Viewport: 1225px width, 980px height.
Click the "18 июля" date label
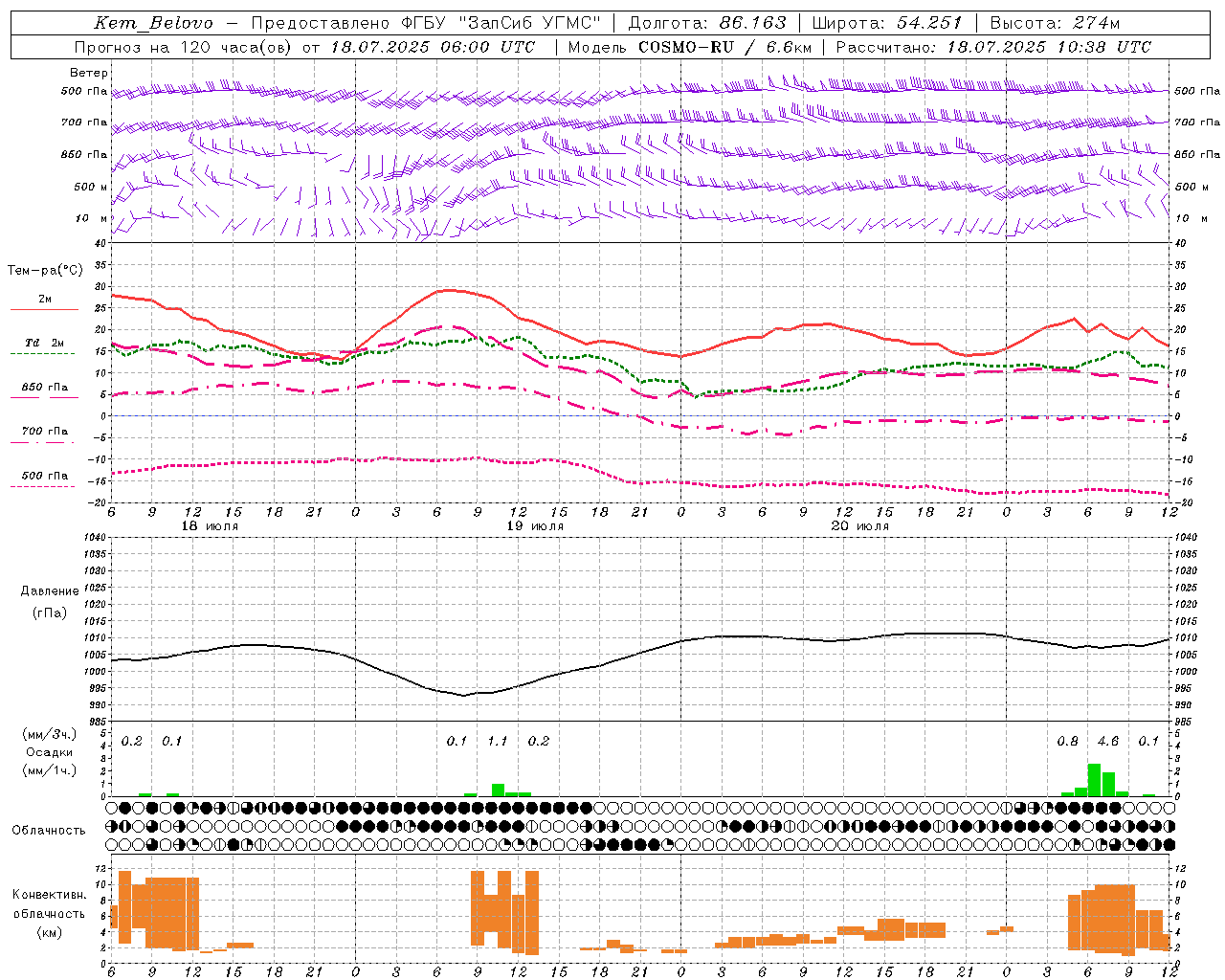(210, 526)
